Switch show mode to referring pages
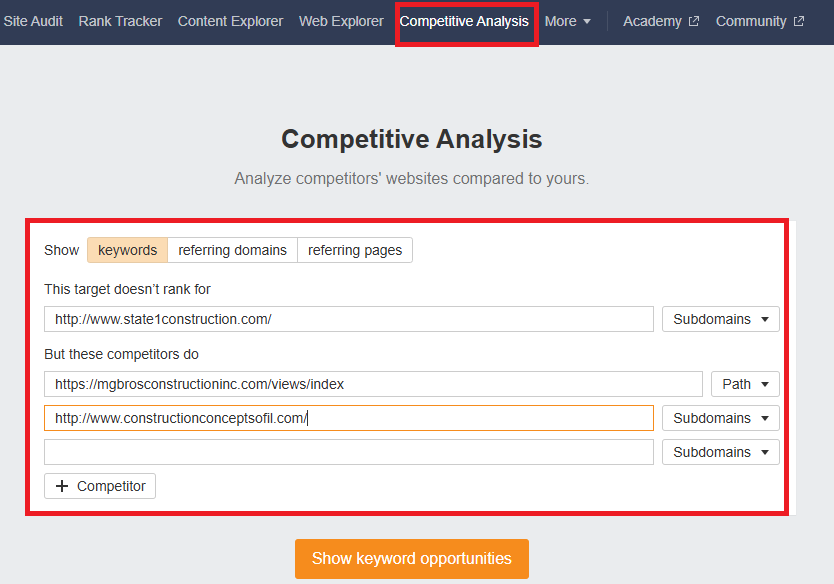Screen dimensions: 834x584 355,250
